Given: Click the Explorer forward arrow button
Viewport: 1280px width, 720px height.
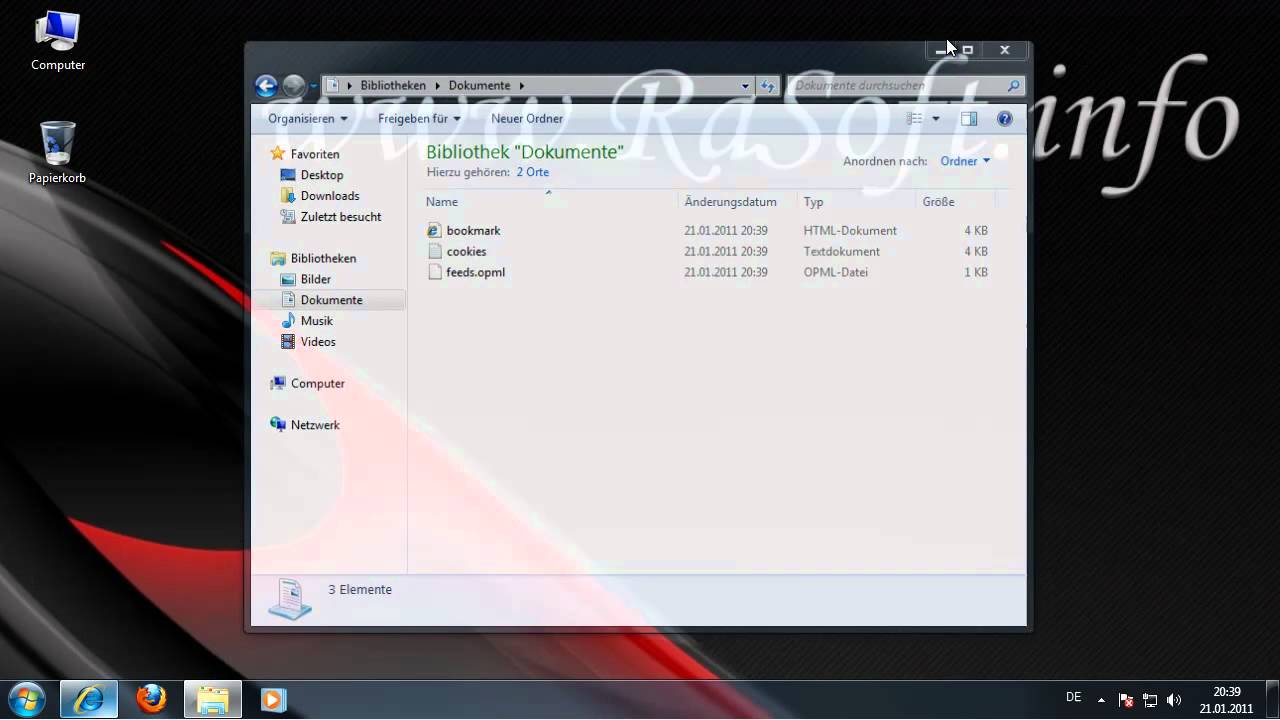Looking at the screenshot, I should point(293,86).
